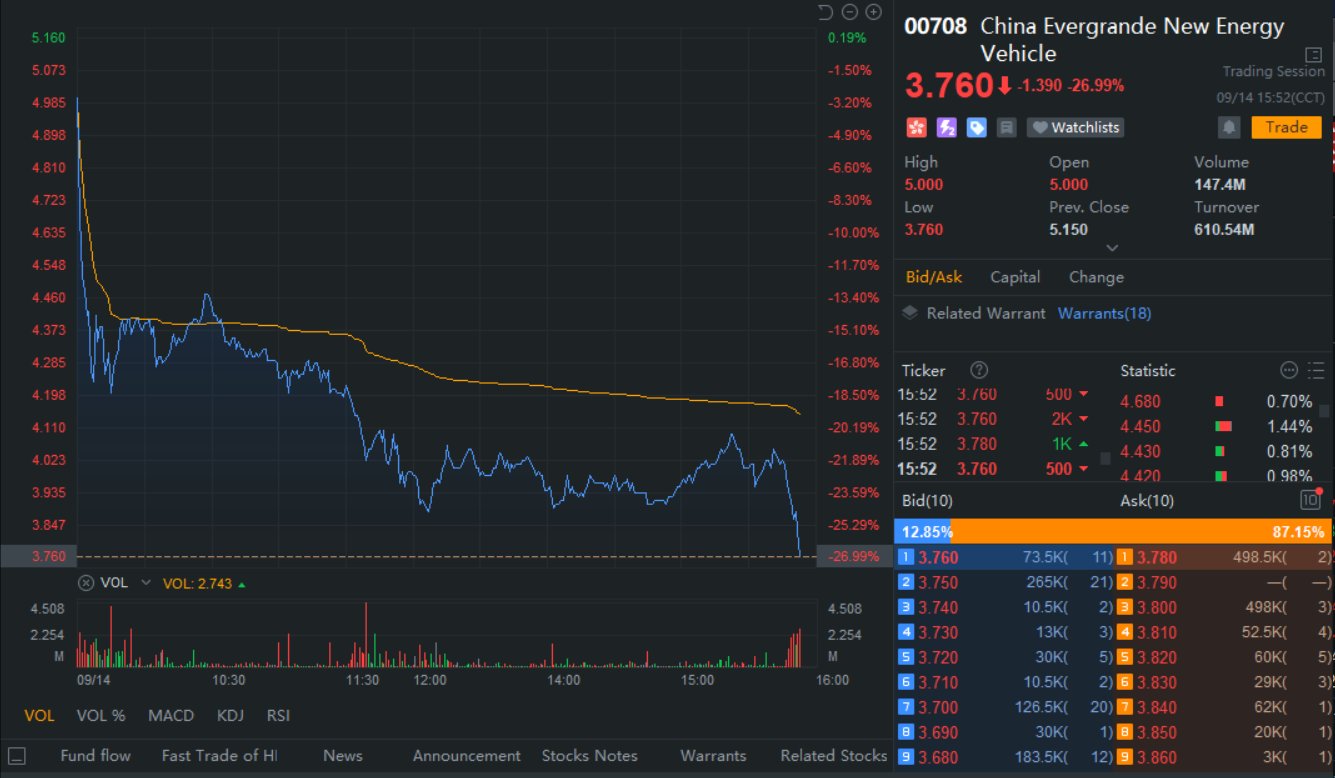Screen dimensions: 1335x778
Task: Switch to the Change tab
Action: tap(1096, 277)
